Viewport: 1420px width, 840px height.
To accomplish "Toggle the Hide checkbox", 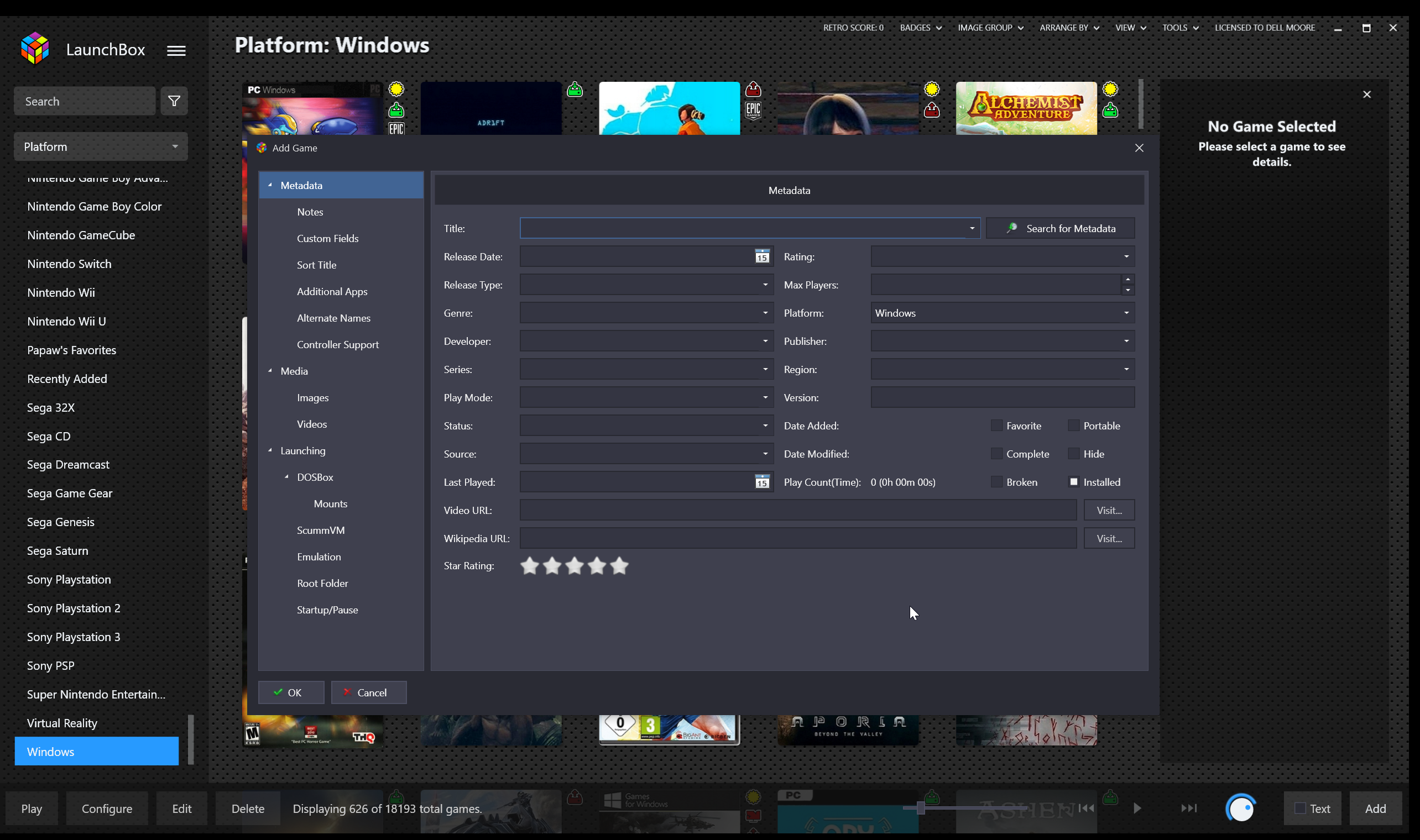I will point(1073,453).
